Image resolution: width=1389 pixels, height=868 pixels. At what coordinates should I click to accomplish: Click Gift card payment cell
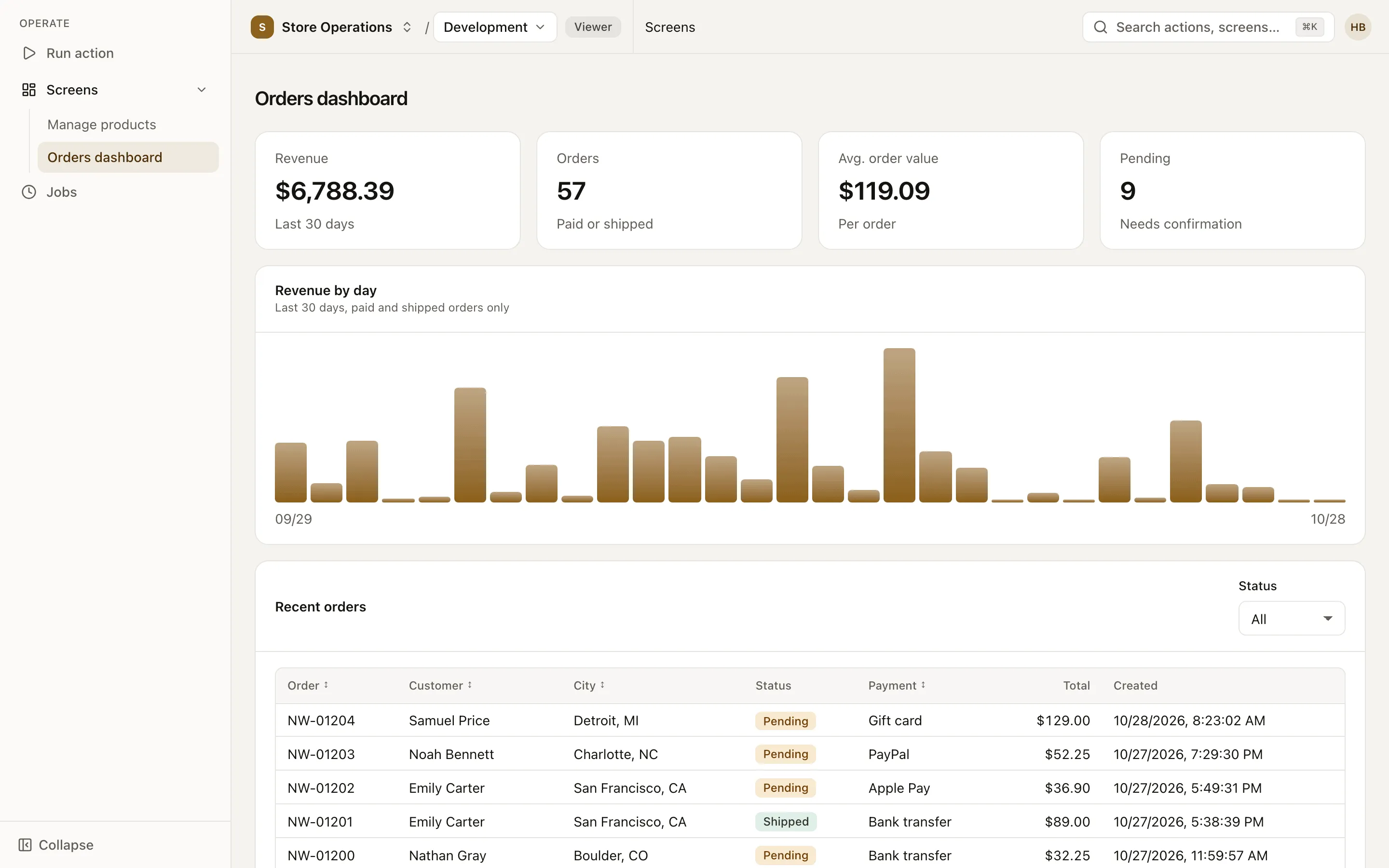coord(895,720)
